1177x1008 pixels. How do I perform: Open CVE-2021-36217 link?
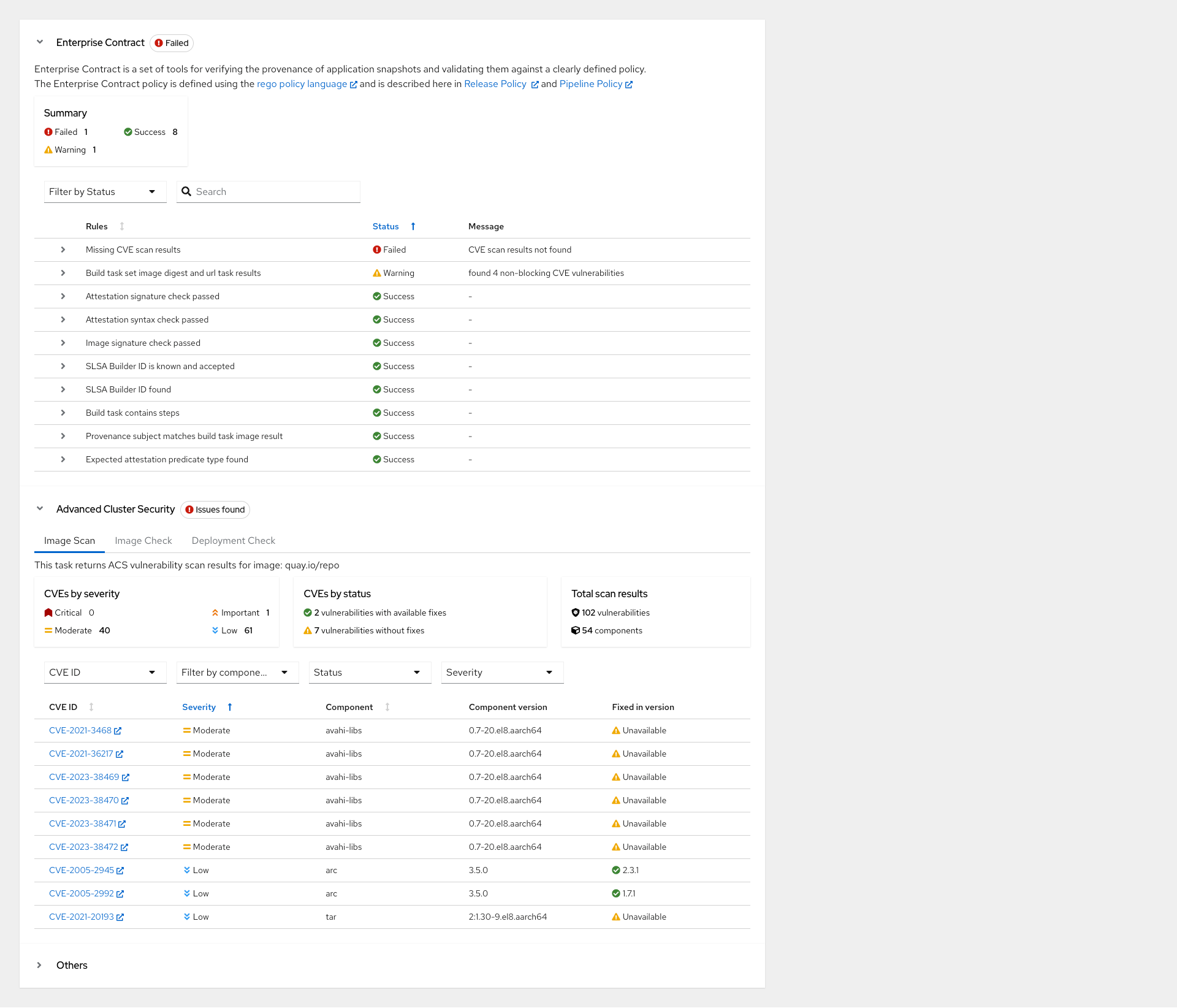[86, 754]
